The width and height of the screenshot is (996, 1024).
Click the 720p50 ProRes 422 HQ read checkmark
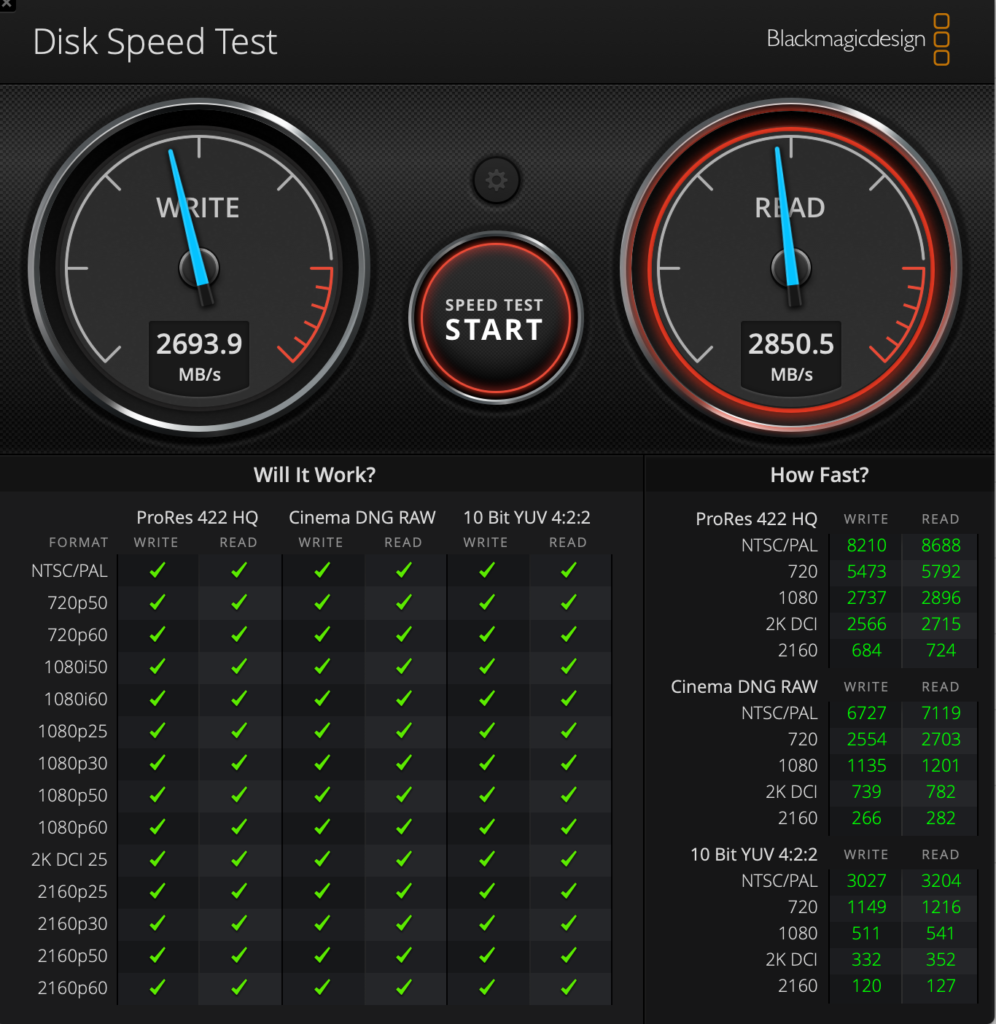[x=239, y=603]
